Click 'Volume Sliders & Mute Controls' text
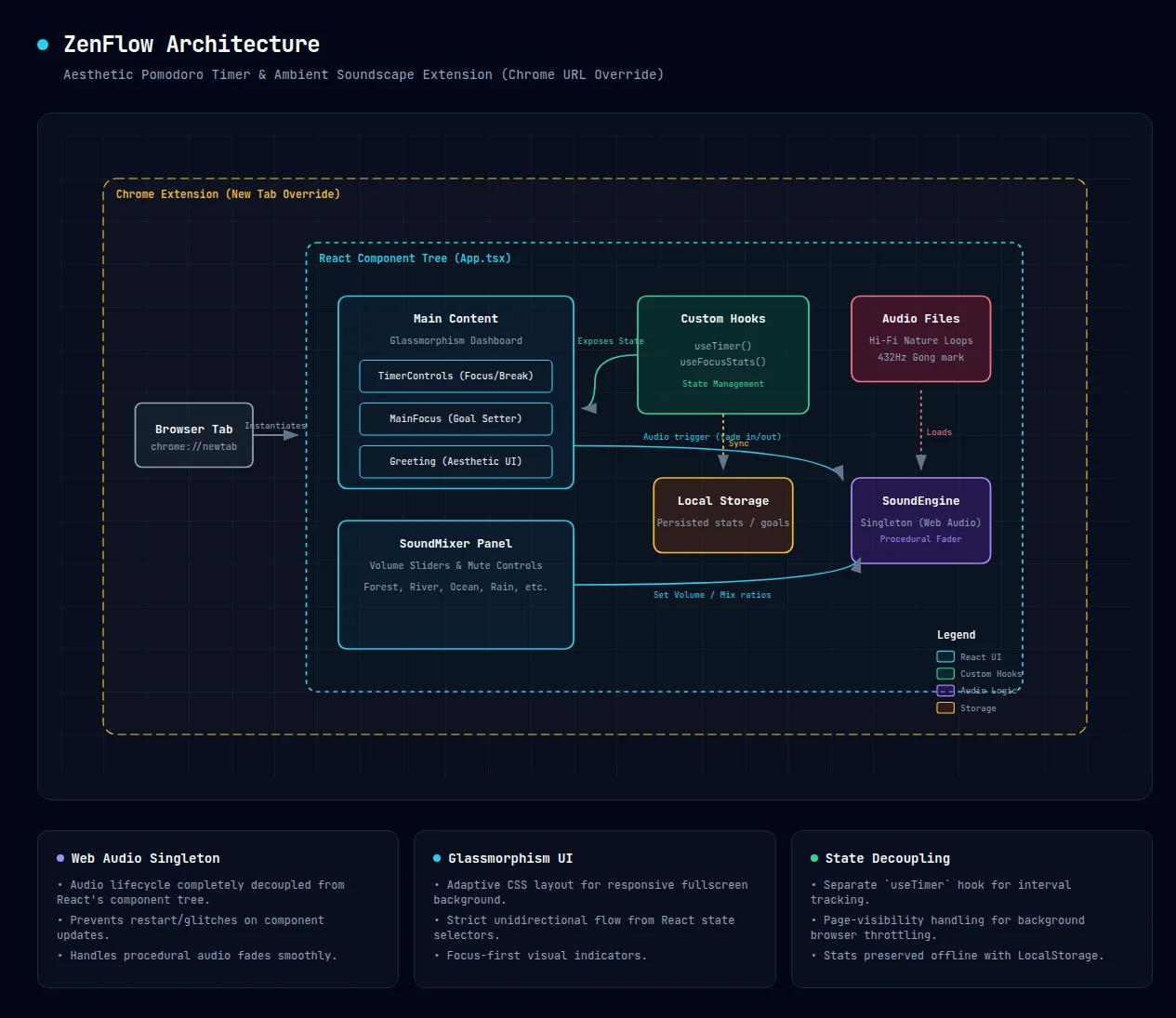The height and width of the screenshot is (1018, 1176). click(456, 566)
